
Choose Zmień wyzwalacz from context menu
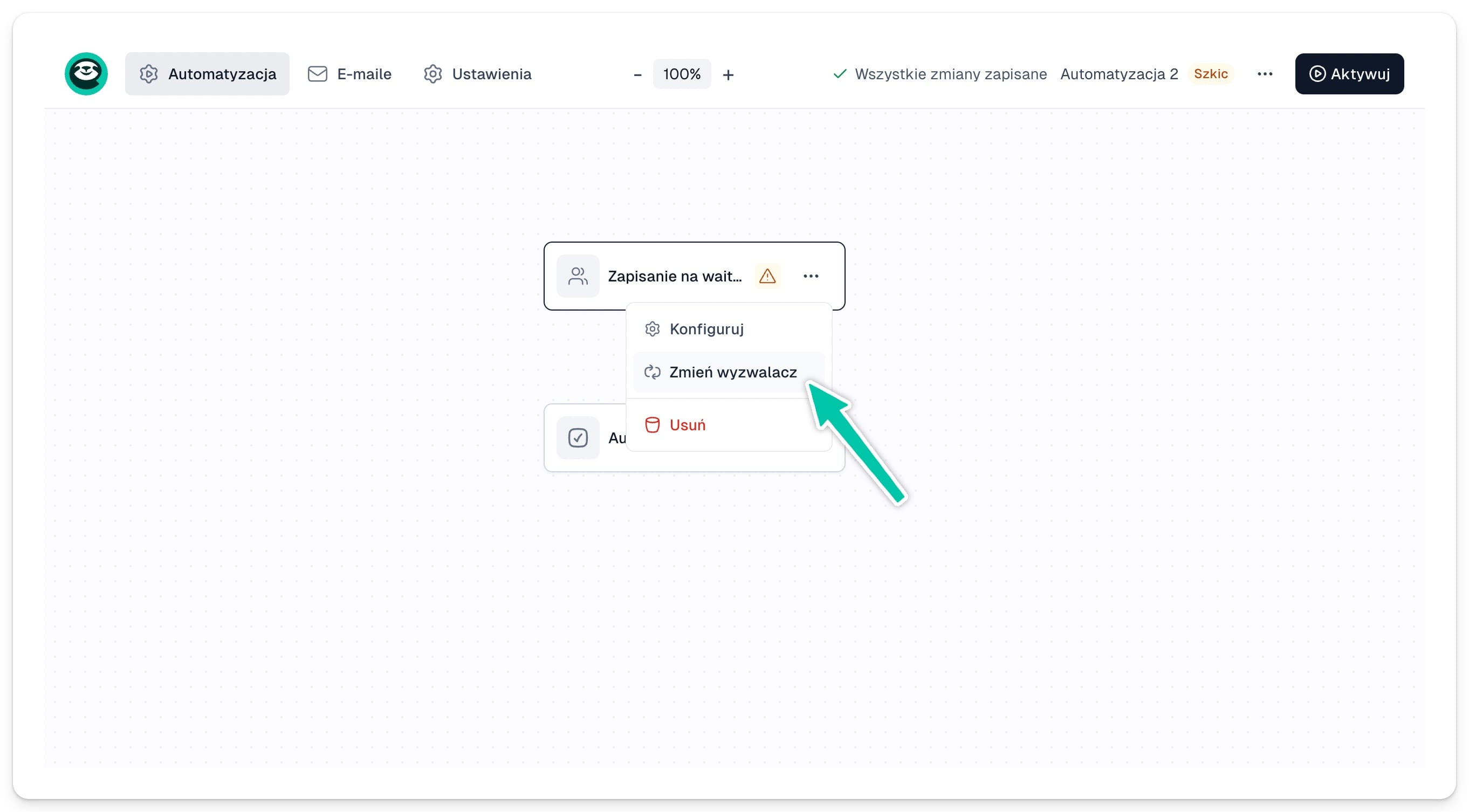pyautogui.click(x=729, y=373)
